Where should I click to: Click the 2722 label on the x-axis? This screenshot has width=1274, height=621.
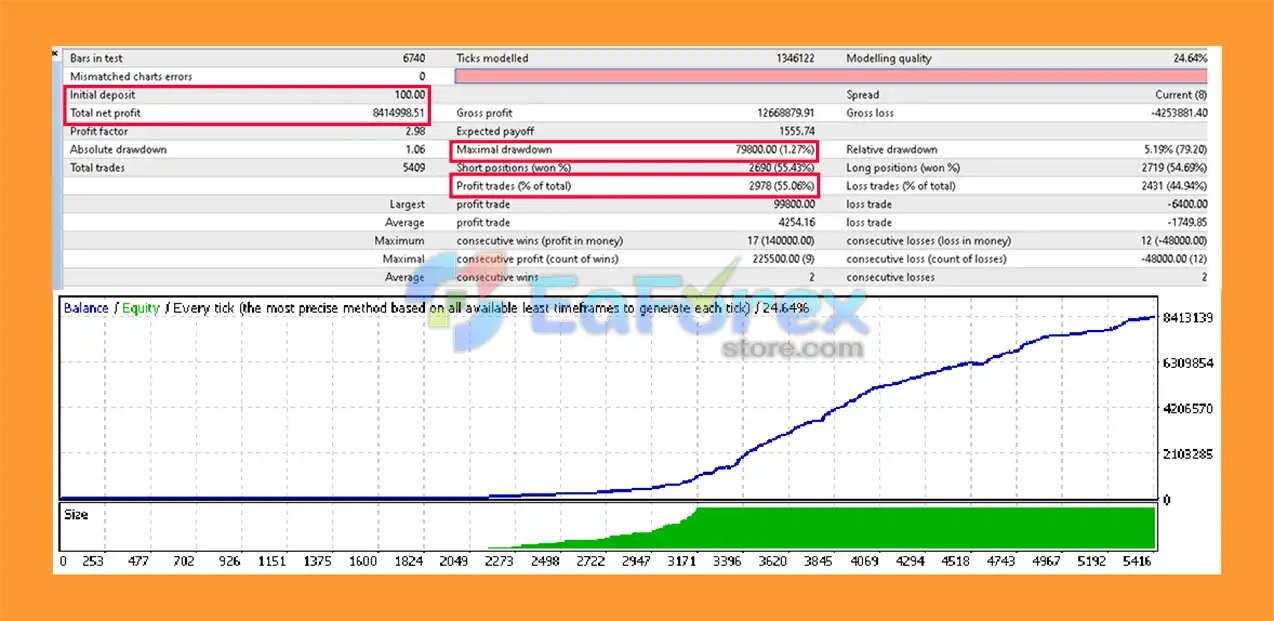tap(591, 562)
